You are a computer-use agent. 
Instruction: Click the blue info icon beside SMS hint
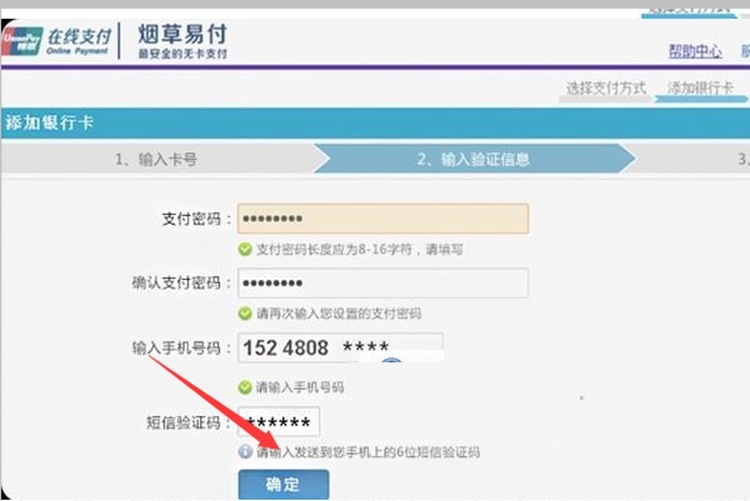245,451
